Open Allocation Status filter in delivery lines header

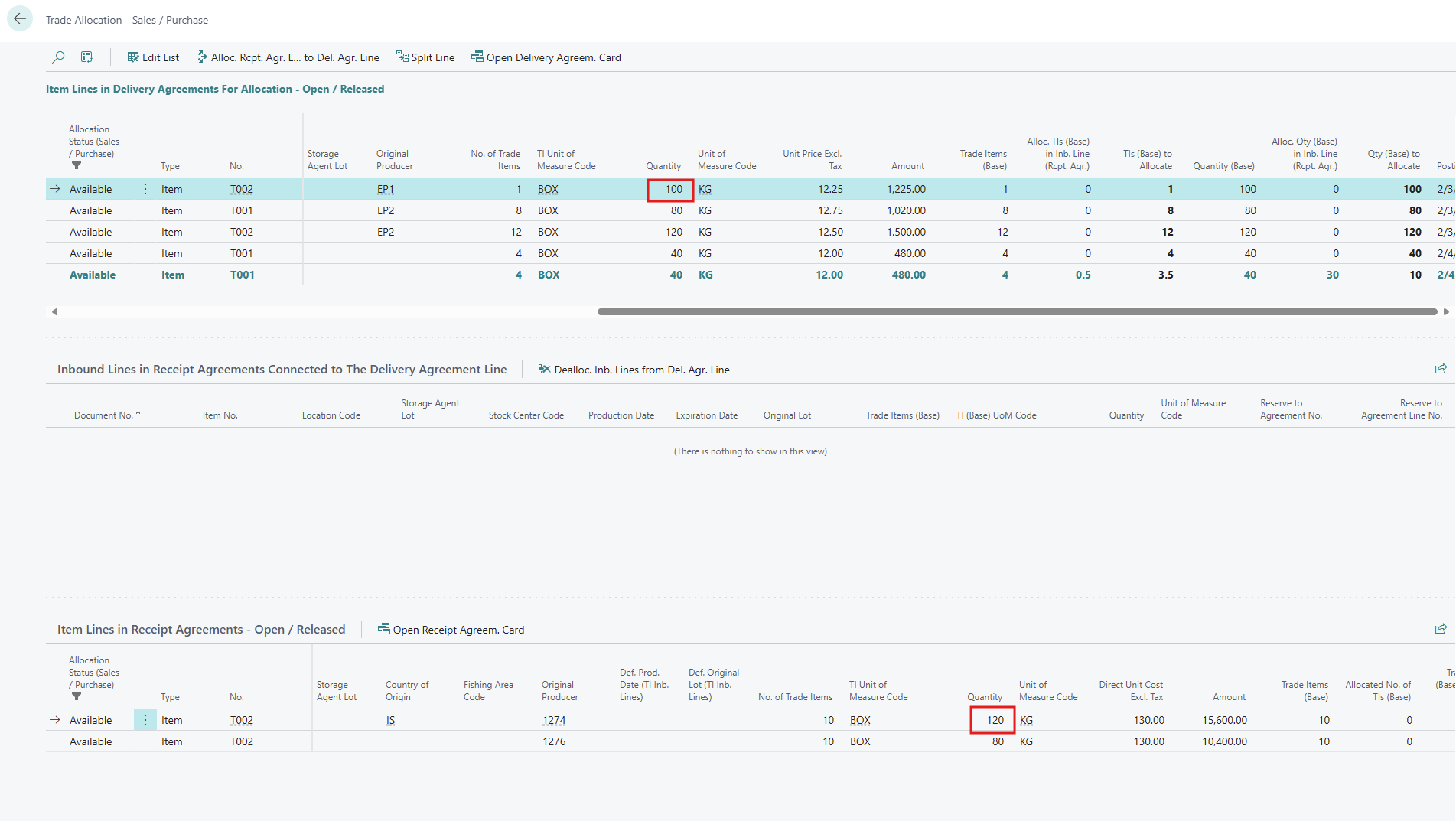pyautogui.click(x=77, y=166)
